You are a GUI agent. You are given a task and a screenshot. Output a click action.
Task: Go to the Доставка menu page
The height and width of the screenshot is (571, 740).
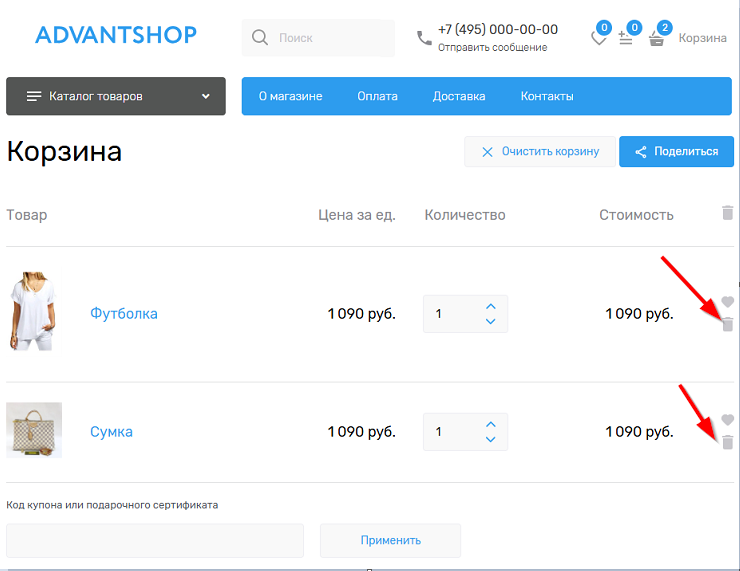click(459, 96)
